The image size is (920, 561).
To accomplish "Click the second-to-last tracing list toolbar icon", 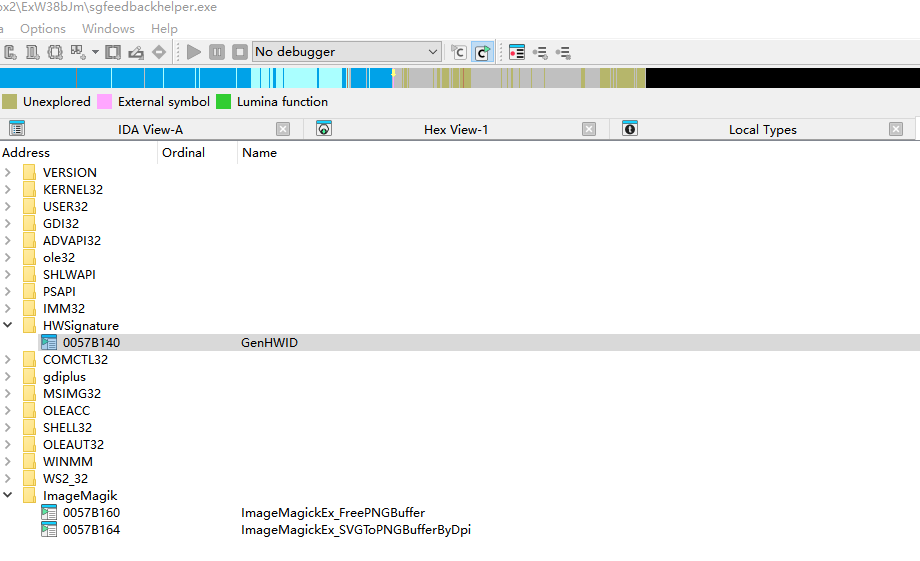I will pyautogui.click(x=540, y=52).
